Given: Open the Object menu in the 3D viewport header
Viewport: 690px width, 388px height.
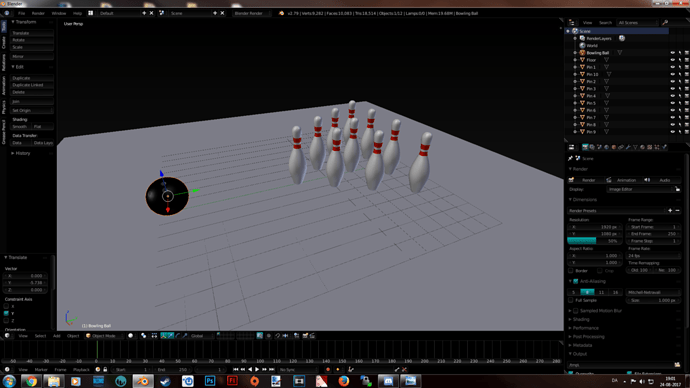Looking at the screenshot, I should pos(73,336).
